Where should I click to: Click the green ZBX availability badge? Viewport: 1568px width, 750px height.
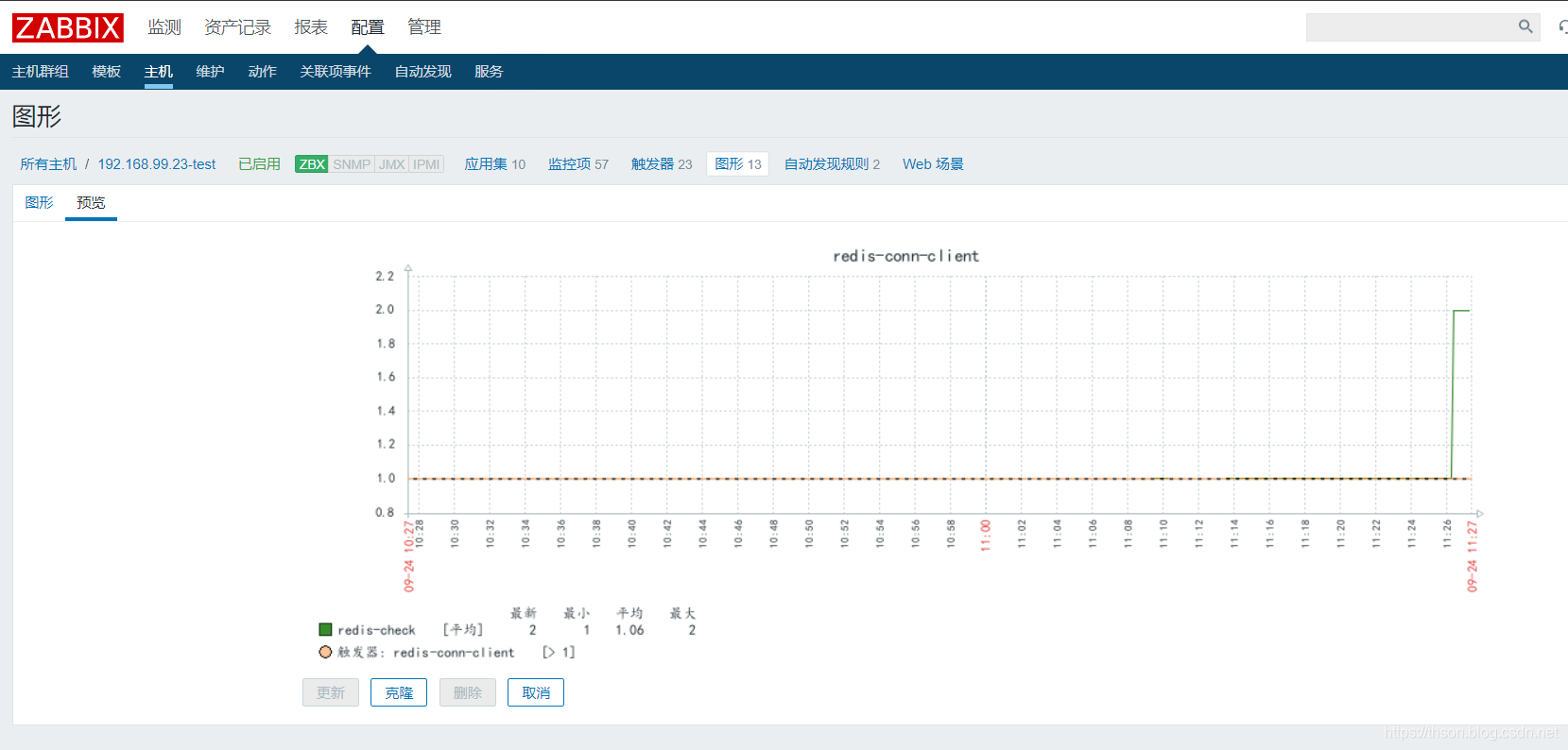pos(312,164)
